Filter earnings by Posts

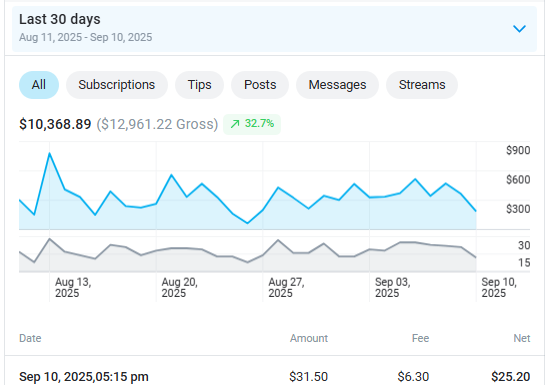[x=260, y=85]
